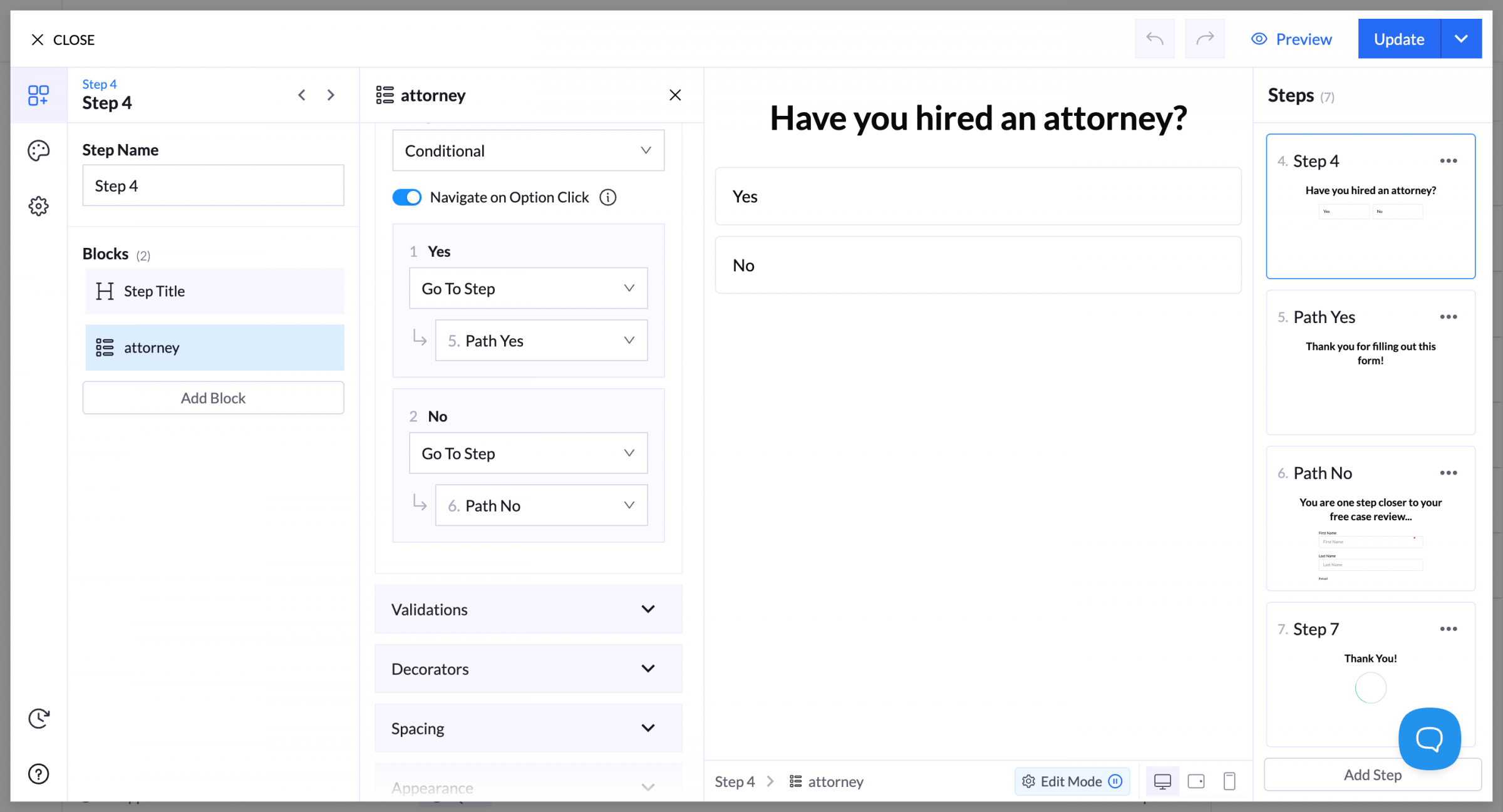Open the Path Yes step dropdown
The height and width of the screenshot is (812, 1503).
coord(541,341)
